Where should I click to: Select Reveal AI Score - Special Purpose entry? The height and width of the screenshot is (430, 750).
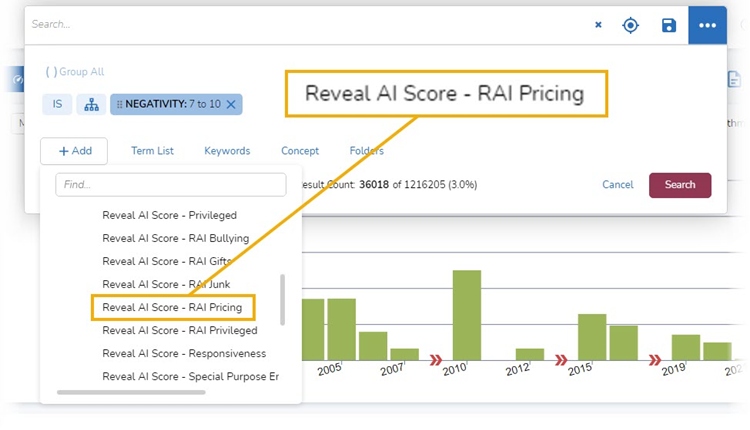pyautogui.click(x=190, y=376)
